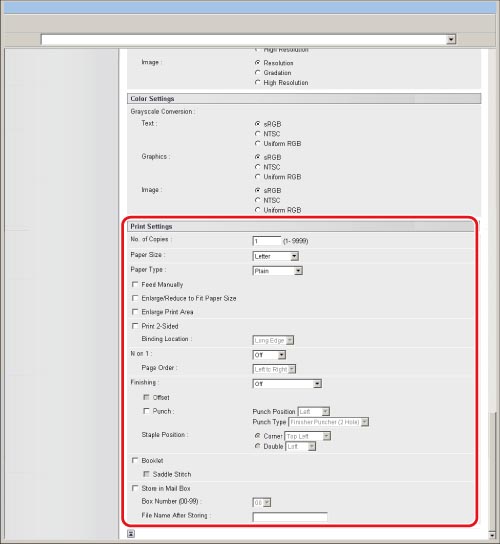
Task: Click the File Name After Storing field
Action: [x=290, y=517]
